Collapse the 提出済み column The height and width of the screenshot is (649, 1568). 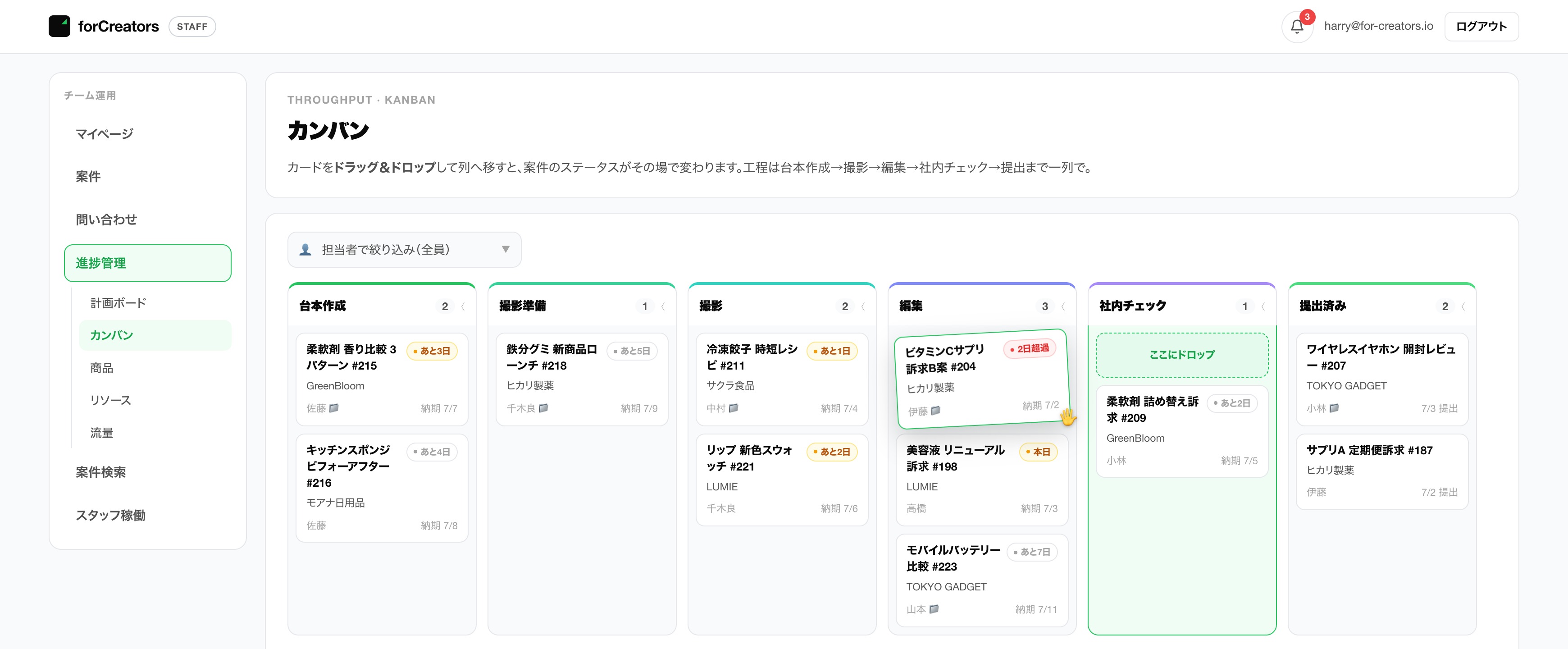1463,306
